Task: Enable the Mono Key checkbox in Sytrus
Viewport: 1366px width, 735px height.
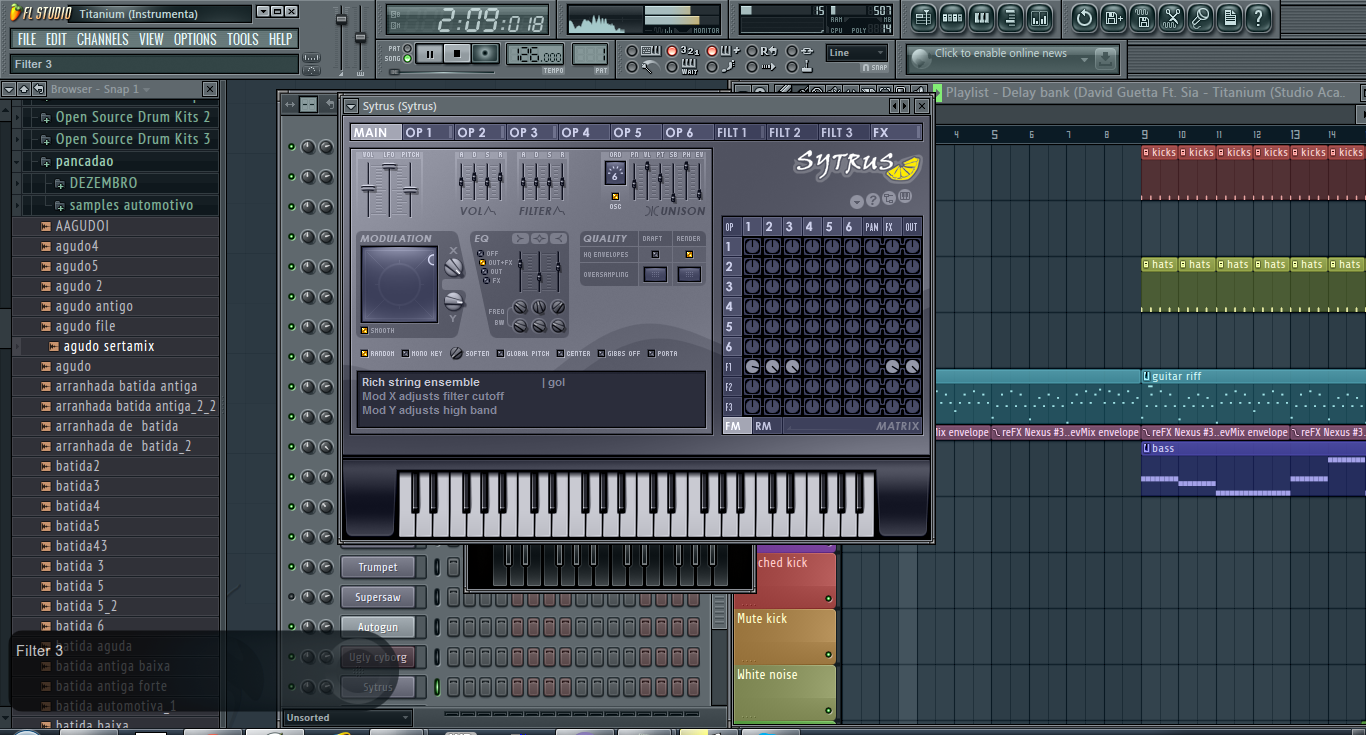Action: 405,354
